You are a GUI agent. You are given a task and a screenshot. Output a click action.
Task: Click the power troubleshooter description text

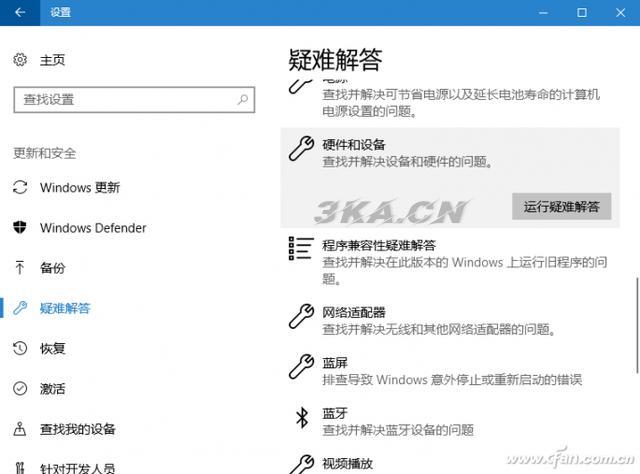click(461, 102)
